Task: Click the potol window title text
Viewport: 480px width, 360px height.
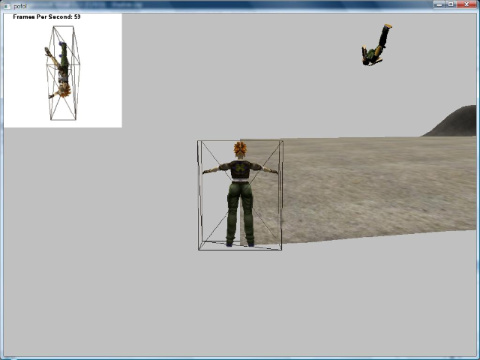Action: pos(20,6)
